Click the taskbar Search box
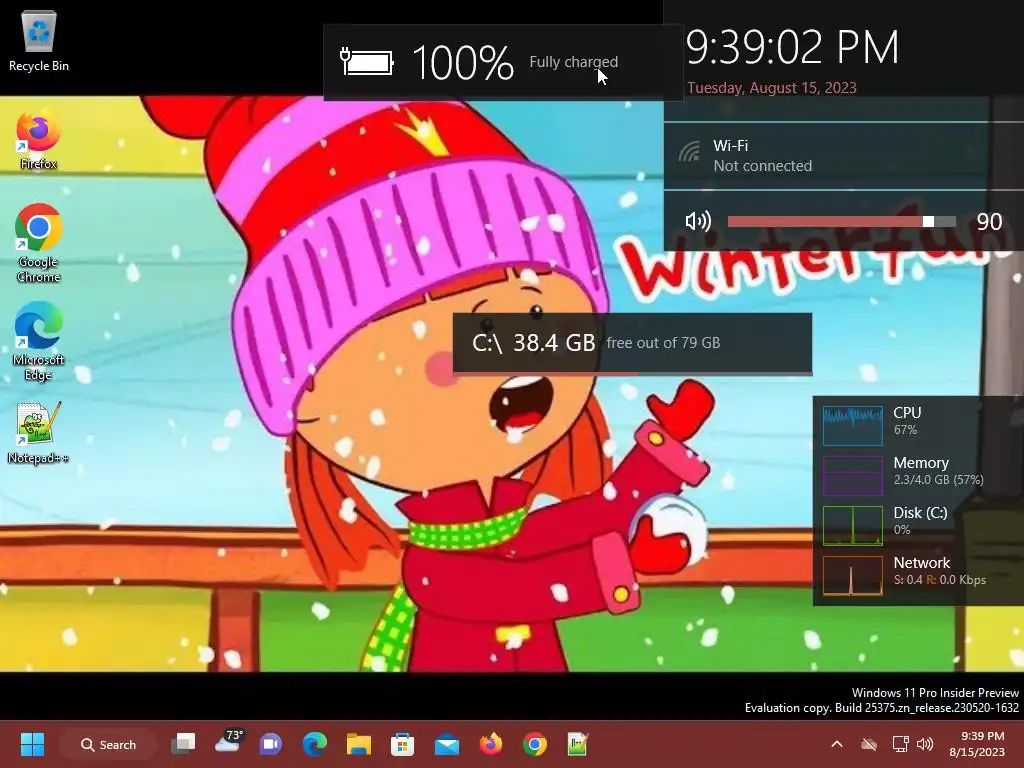 [x=108, y=744]
